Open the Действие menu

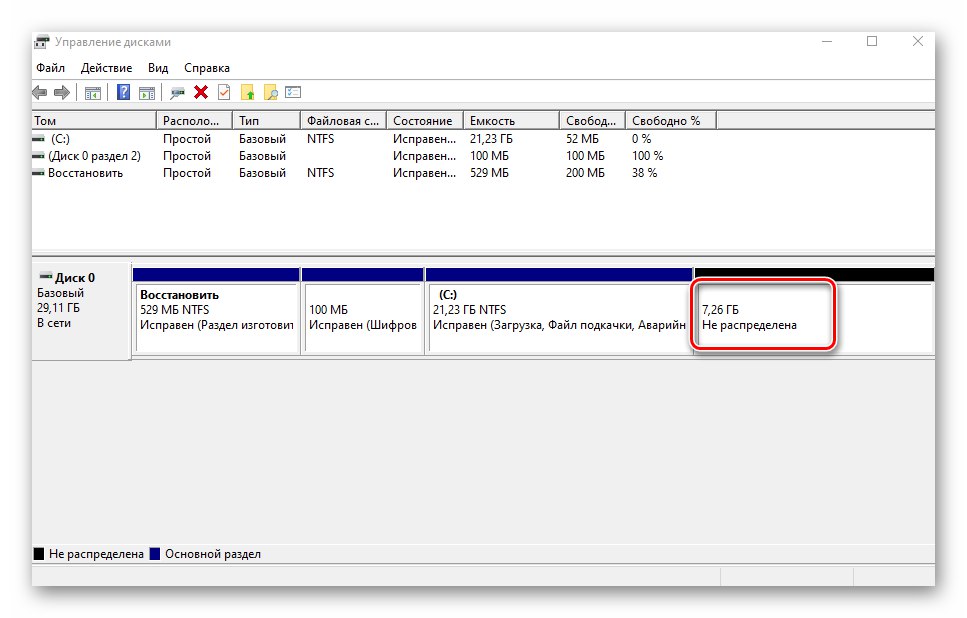(106, 68)
